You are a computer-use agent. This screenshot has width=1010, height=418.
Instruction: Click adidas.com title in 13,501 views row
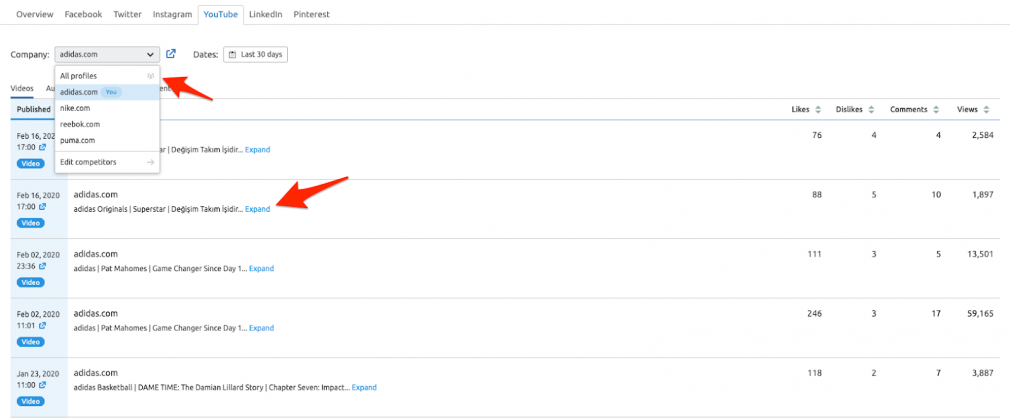[x=95, y=254]
